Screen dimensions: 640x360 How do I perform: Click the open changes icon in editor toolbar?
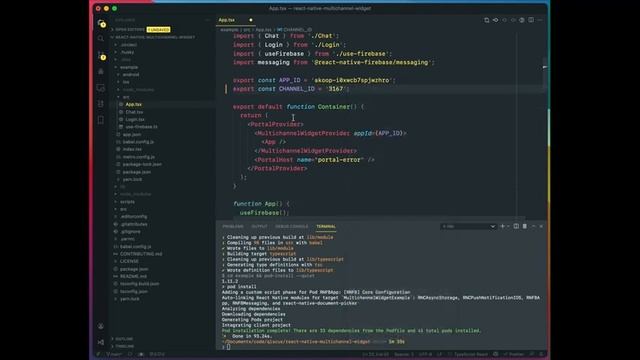coord(495,20)
